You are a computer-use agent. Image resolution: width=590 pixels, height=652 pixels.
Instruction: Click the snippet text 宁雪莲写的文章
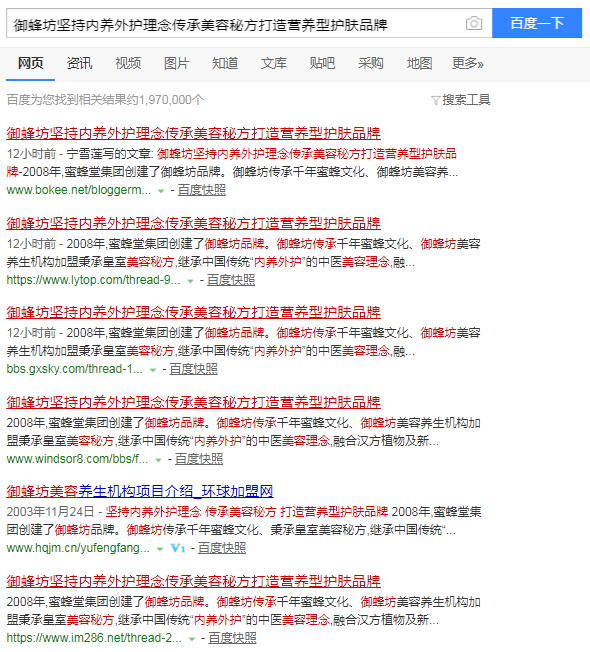108,154
